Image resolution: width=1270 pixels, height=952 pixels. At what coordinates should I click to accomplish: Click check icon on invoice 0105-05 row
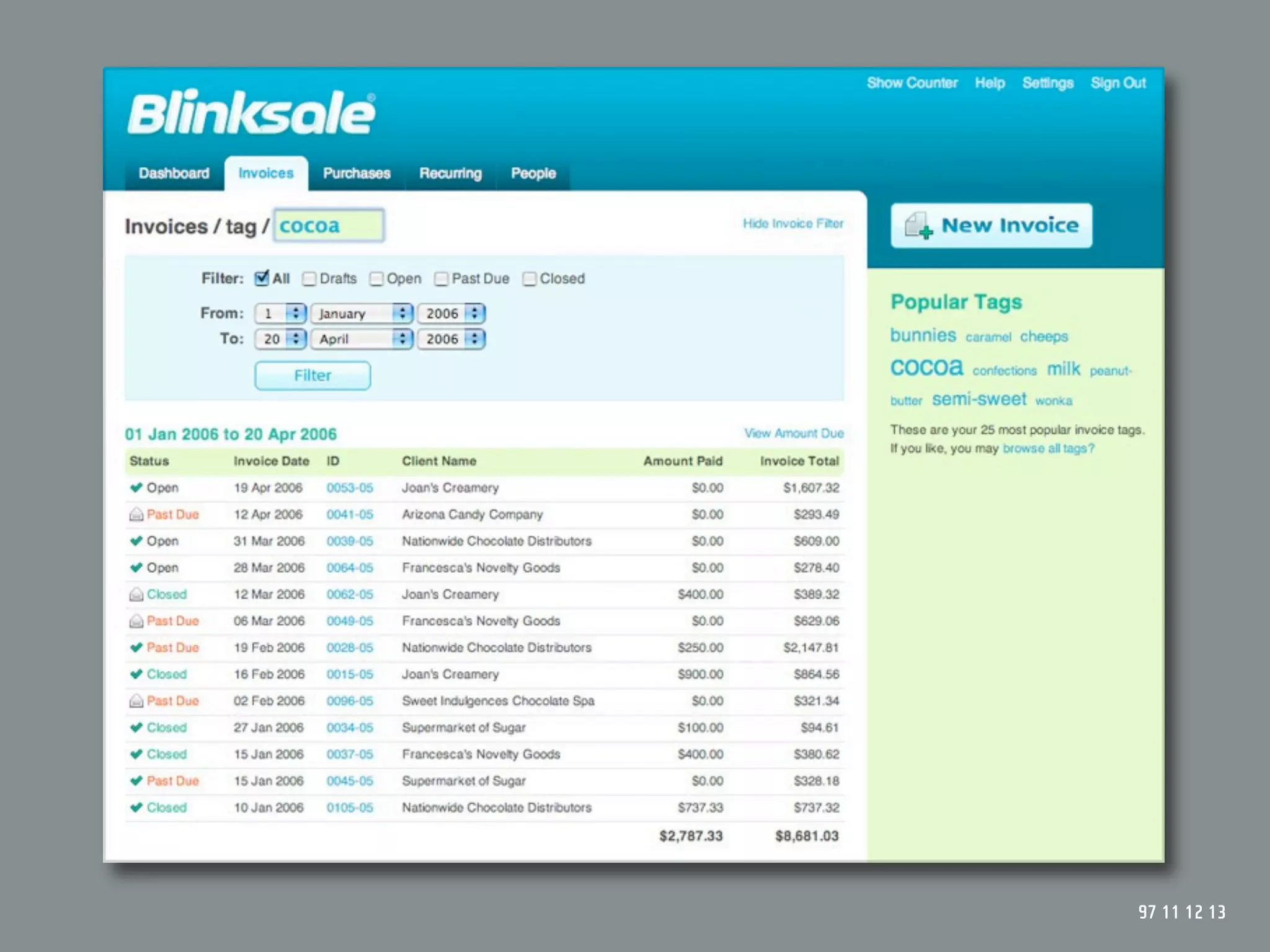[136, 808]
